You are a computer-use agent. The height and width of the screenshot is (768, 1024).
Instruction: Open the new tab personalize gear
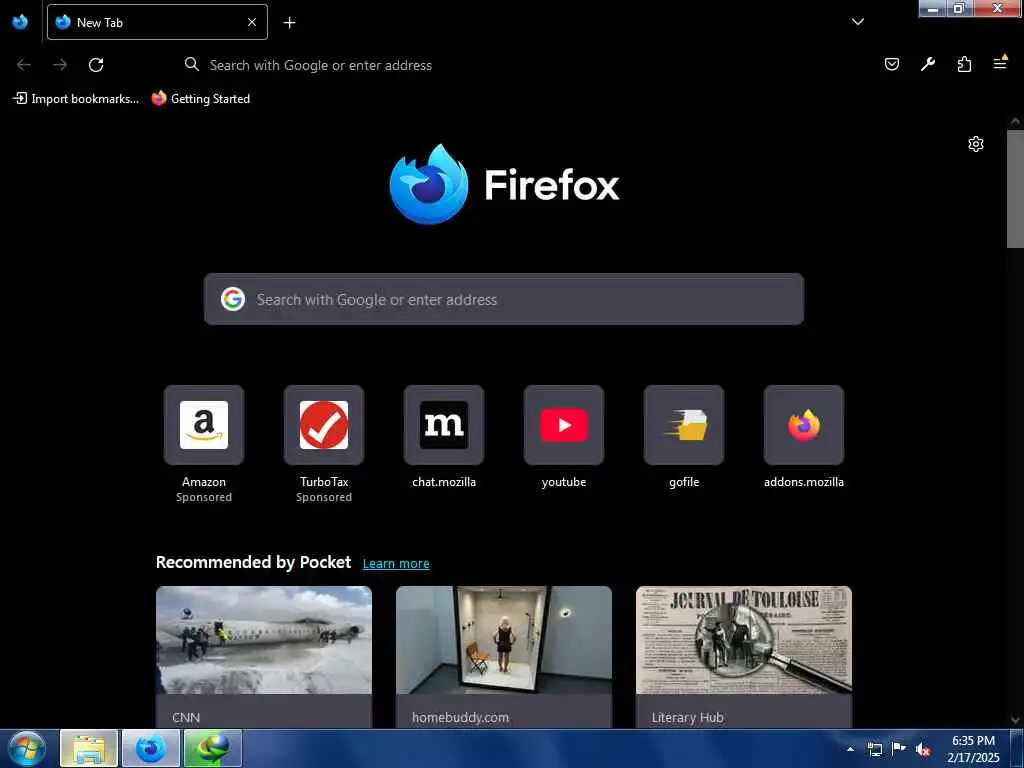[x=976, y=144]
